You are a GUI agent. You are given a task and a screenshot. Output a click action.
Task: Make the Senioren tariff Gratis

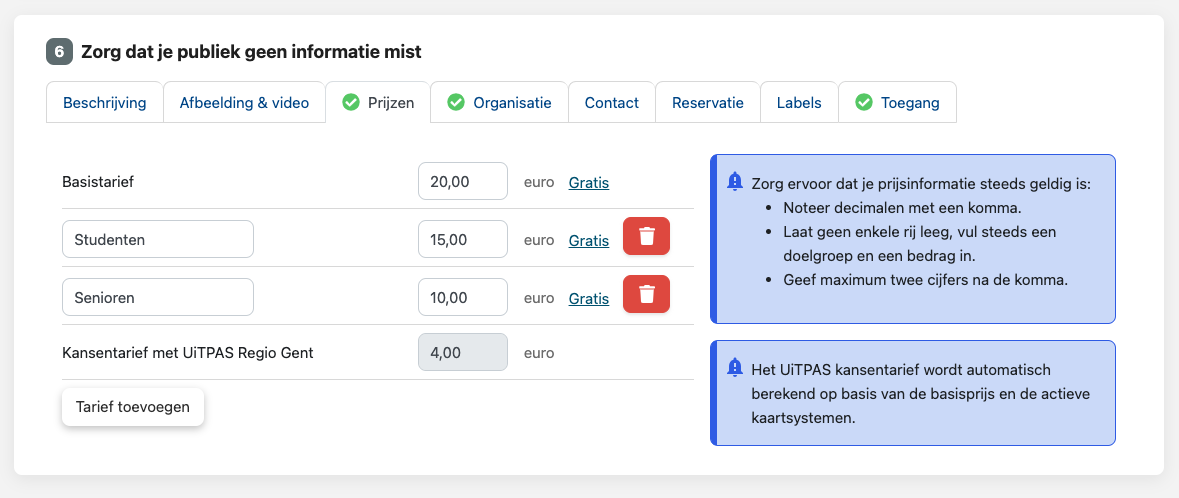588,298
